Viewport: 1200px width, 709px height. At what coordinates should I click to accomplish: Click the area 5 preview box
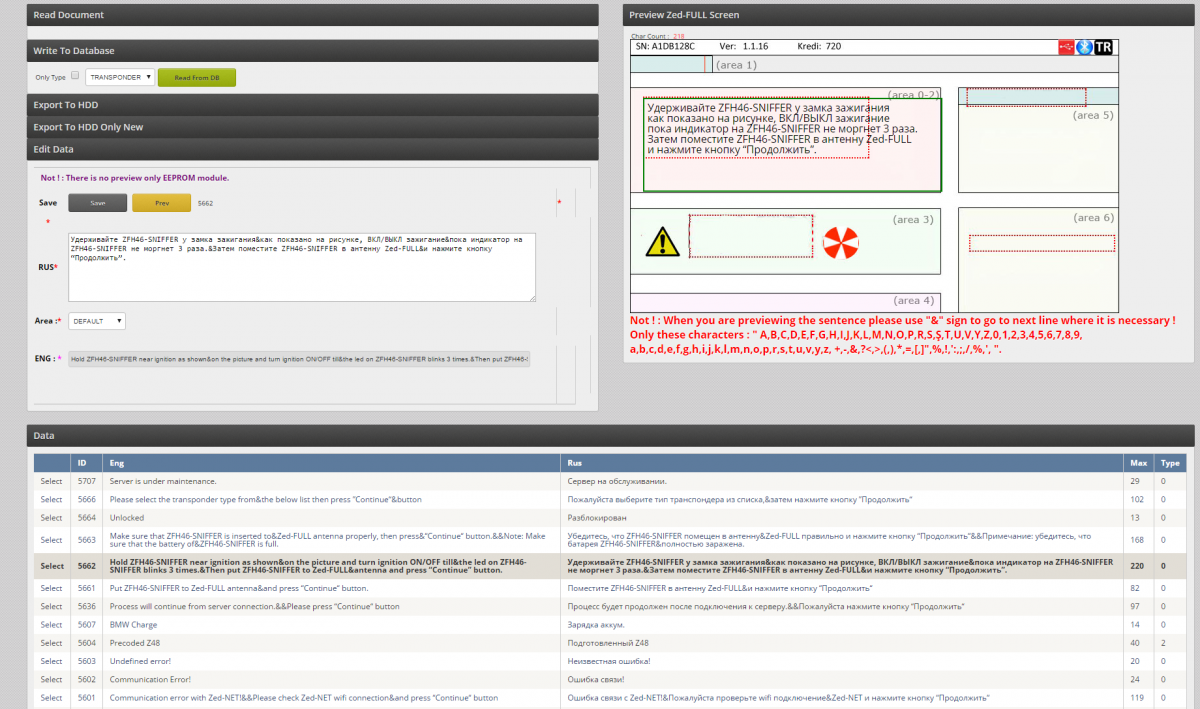(x=1038, y=140)
